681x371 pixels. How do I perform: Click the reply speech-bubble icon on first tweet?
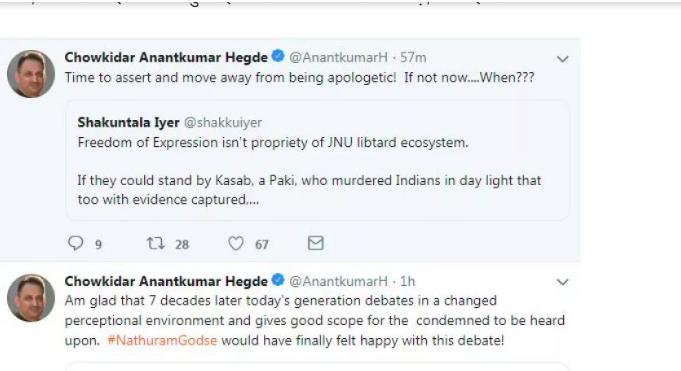pos(76,243)
